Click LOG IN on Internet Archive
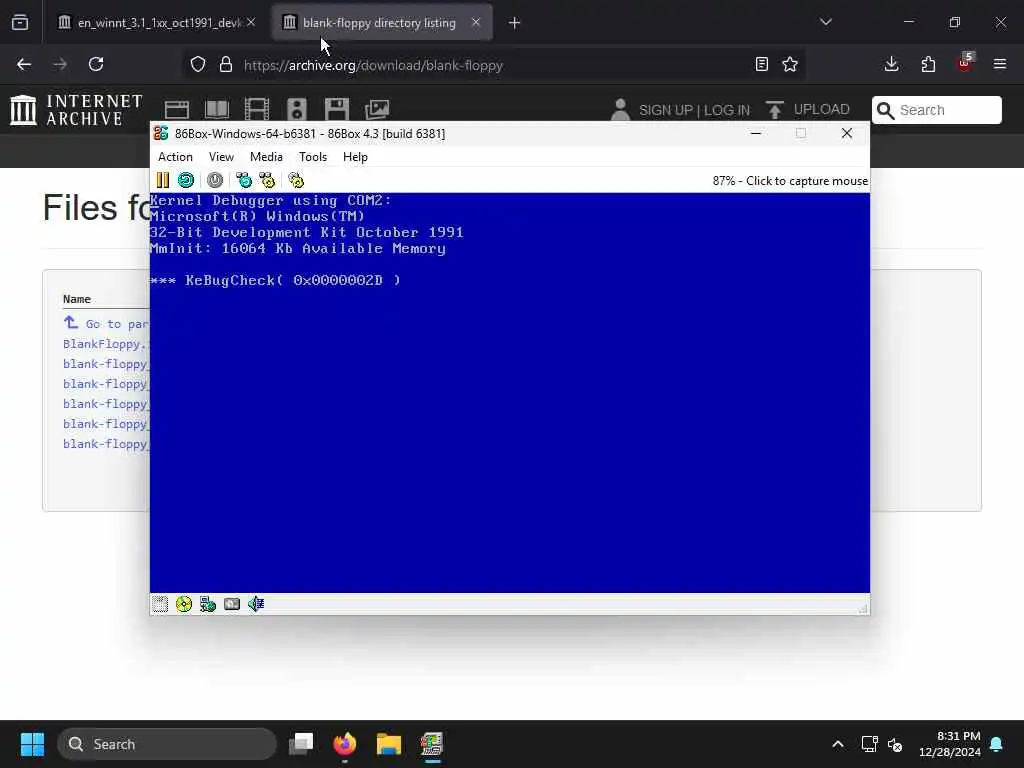The height and width of the screenshot is (768, 1024). pos(727,110)
